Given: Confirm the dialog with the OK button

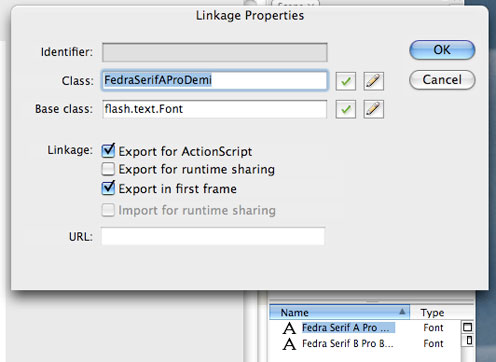Looking at the screenshot, I should tap(442, 50).
